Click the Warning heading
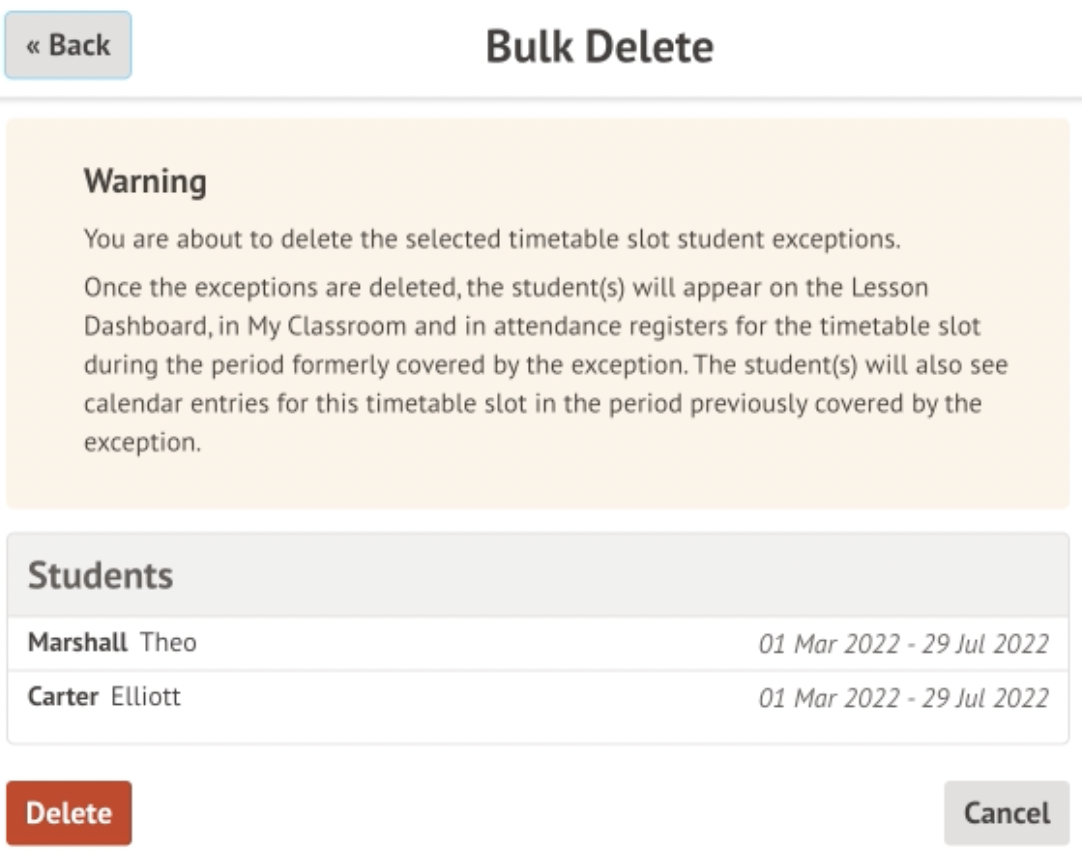Image resolution: width=1082 pixels, height=864 pixels. 145,182
